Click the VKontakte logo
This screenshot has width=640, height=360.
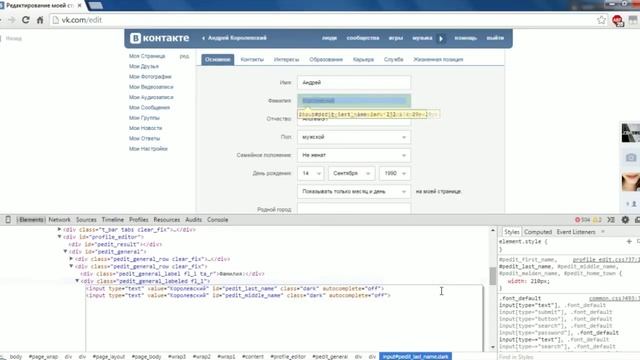coord(160,38)
